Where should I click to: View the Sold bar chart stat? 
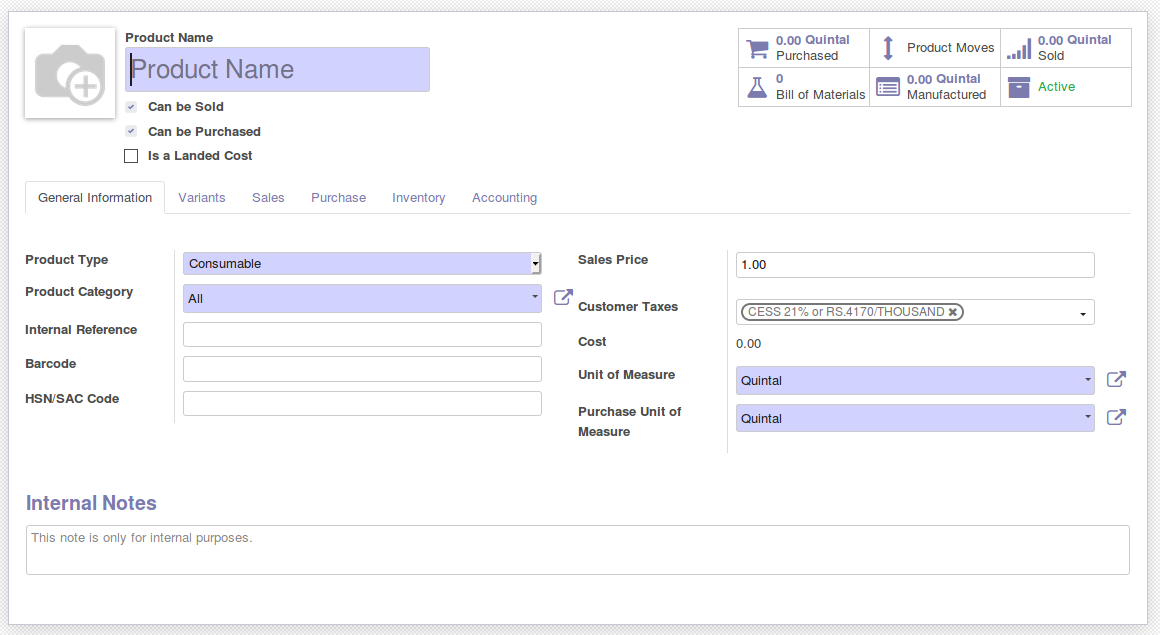pos(1018,48)
